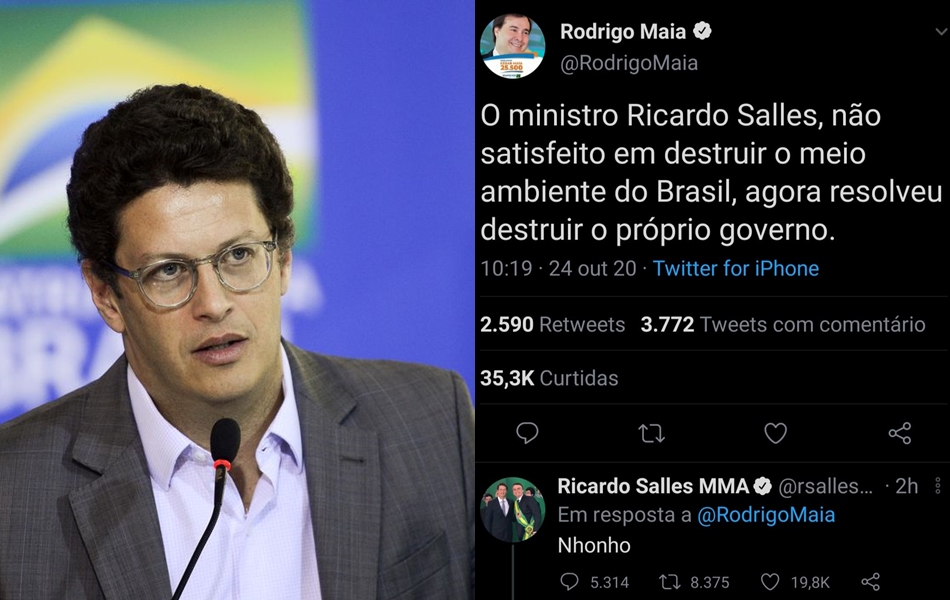
Task: Share the main tweet via share icon
Action: [900, 433]
